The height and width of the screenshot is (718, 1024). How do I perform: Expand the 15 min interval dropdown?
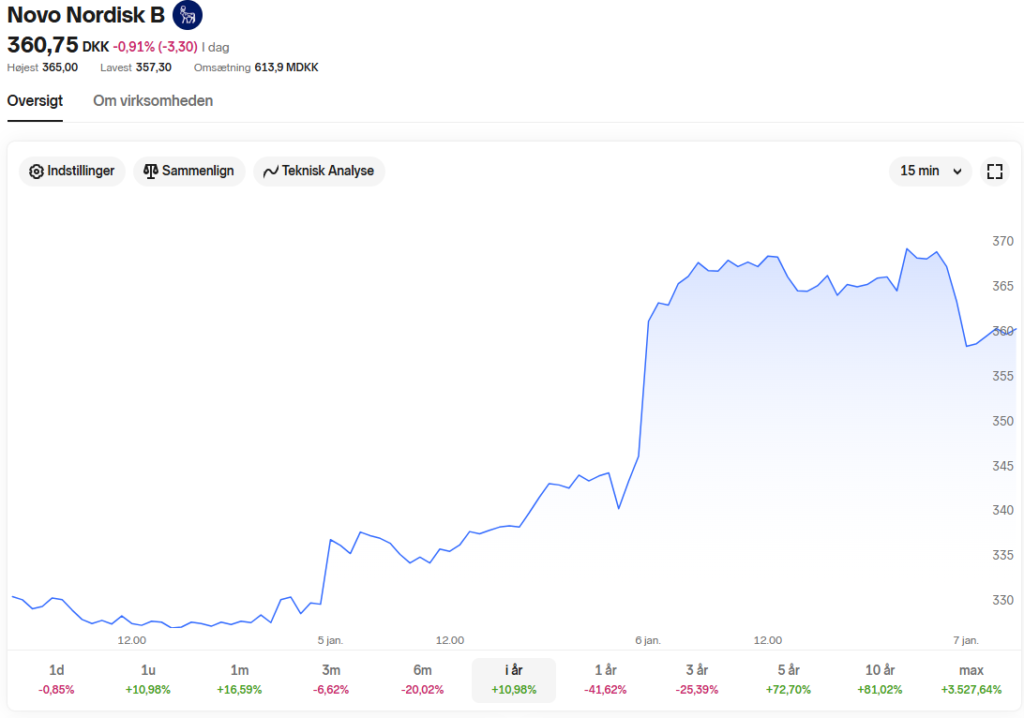930,171
